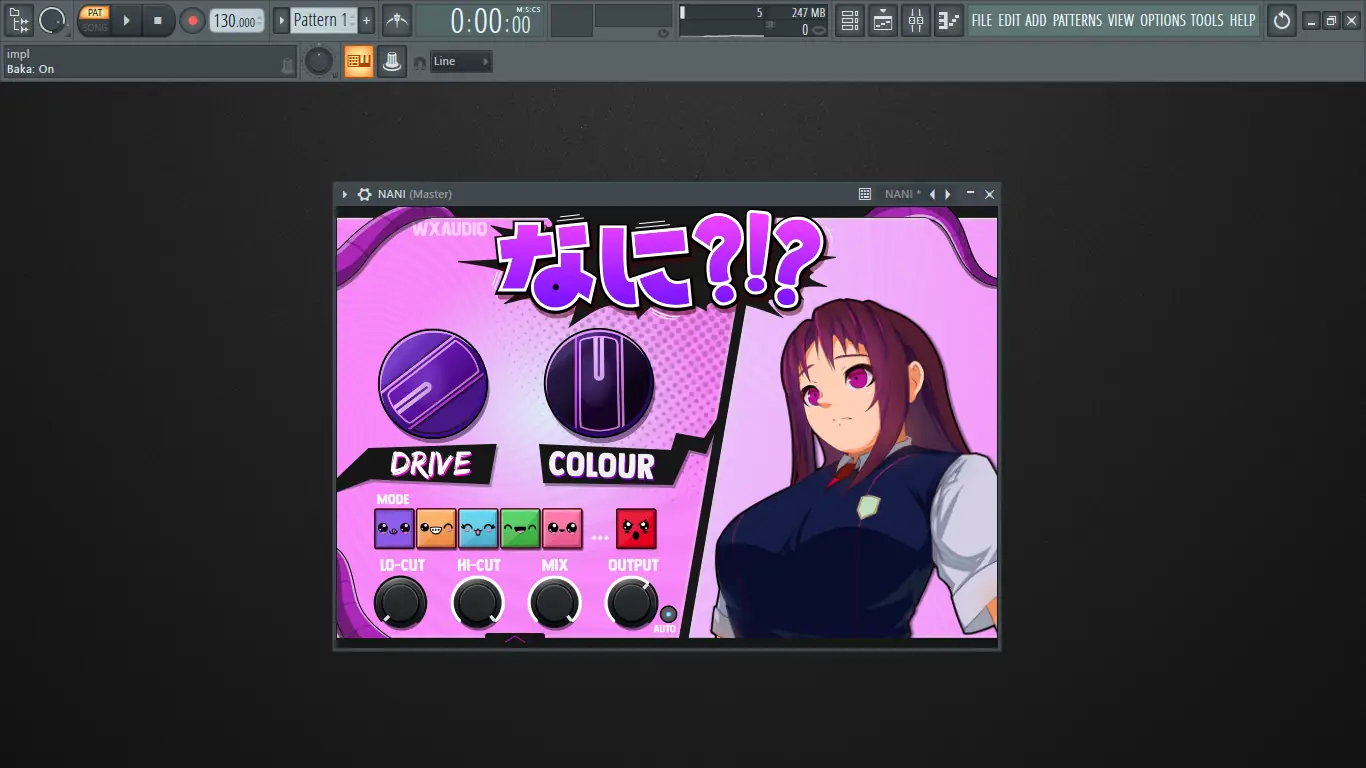Click the knob-shaped multilink controllers icon
The width and height of the screenshot is (1366, 768).
point(393,62)
